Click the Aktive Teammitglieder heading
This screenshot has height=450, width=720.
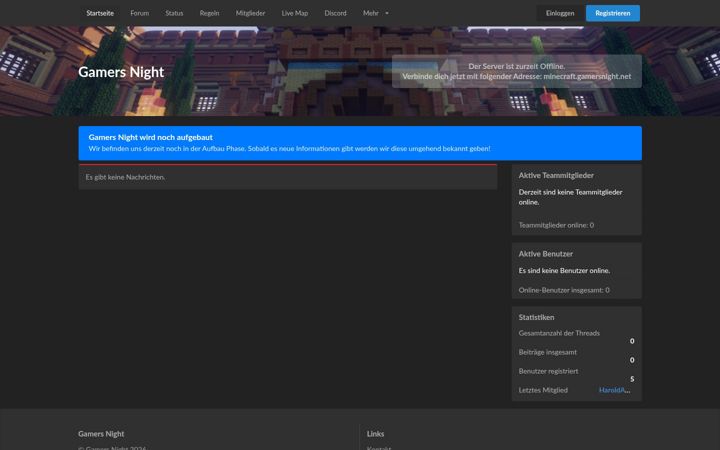point(556,175)
